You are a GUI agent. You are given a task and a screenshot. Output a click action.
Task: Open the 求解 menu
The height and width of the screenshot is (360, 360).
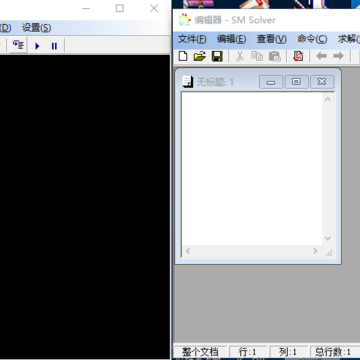[349, 39]
